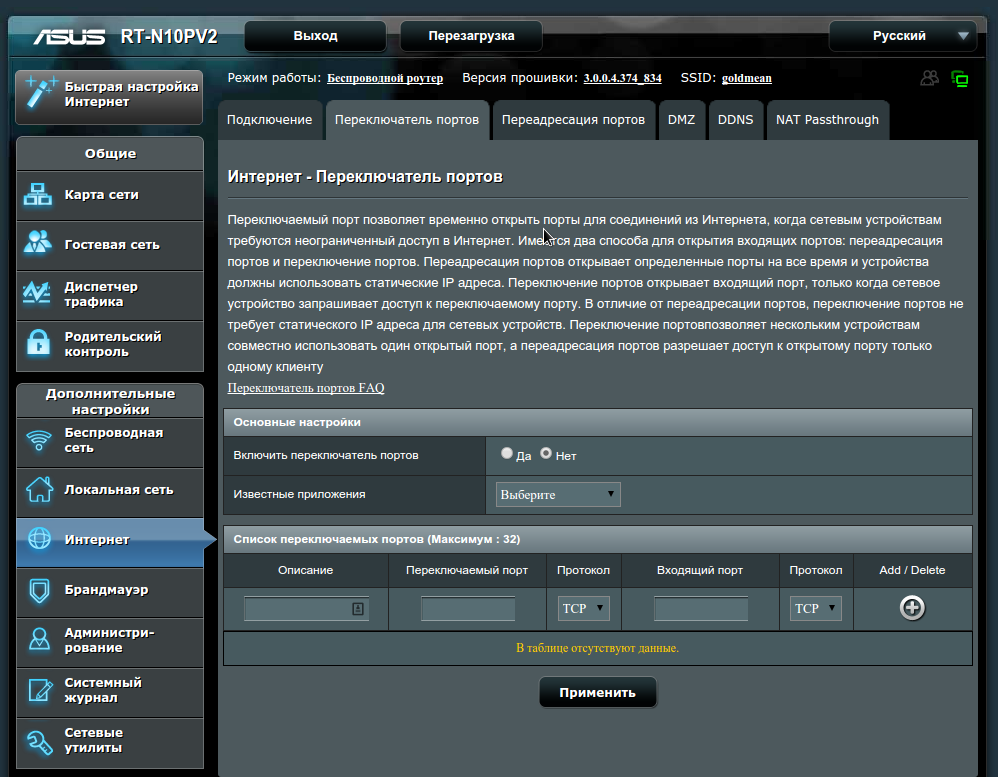This screenshot has width=998, height=777.
Task: Click the Guest Network people icon
Action: pos(39,244)
